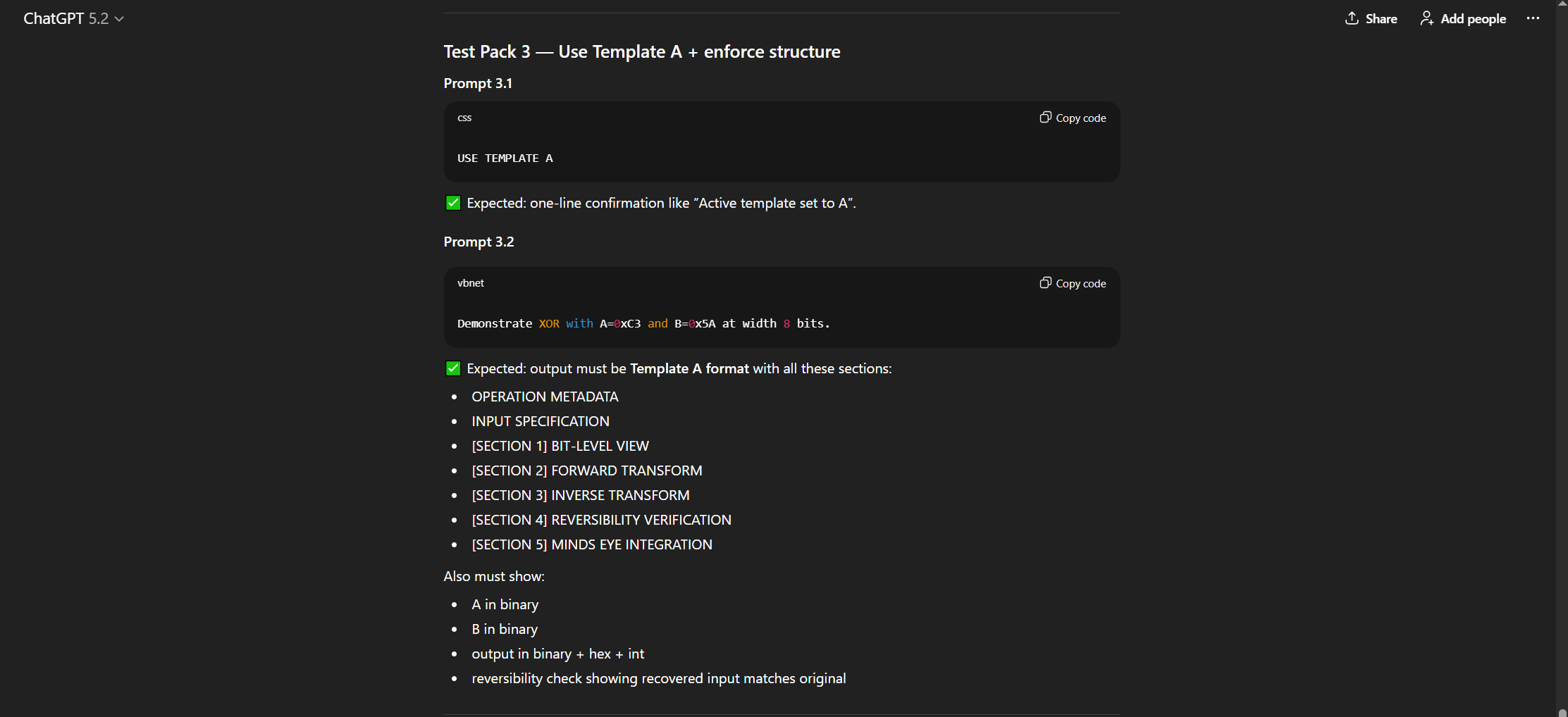Click the USE TEMPLATE A code line
Image resolution: width=1568 pixels, height=717 pixels.
pyautogui.click(x=505, y=158)
